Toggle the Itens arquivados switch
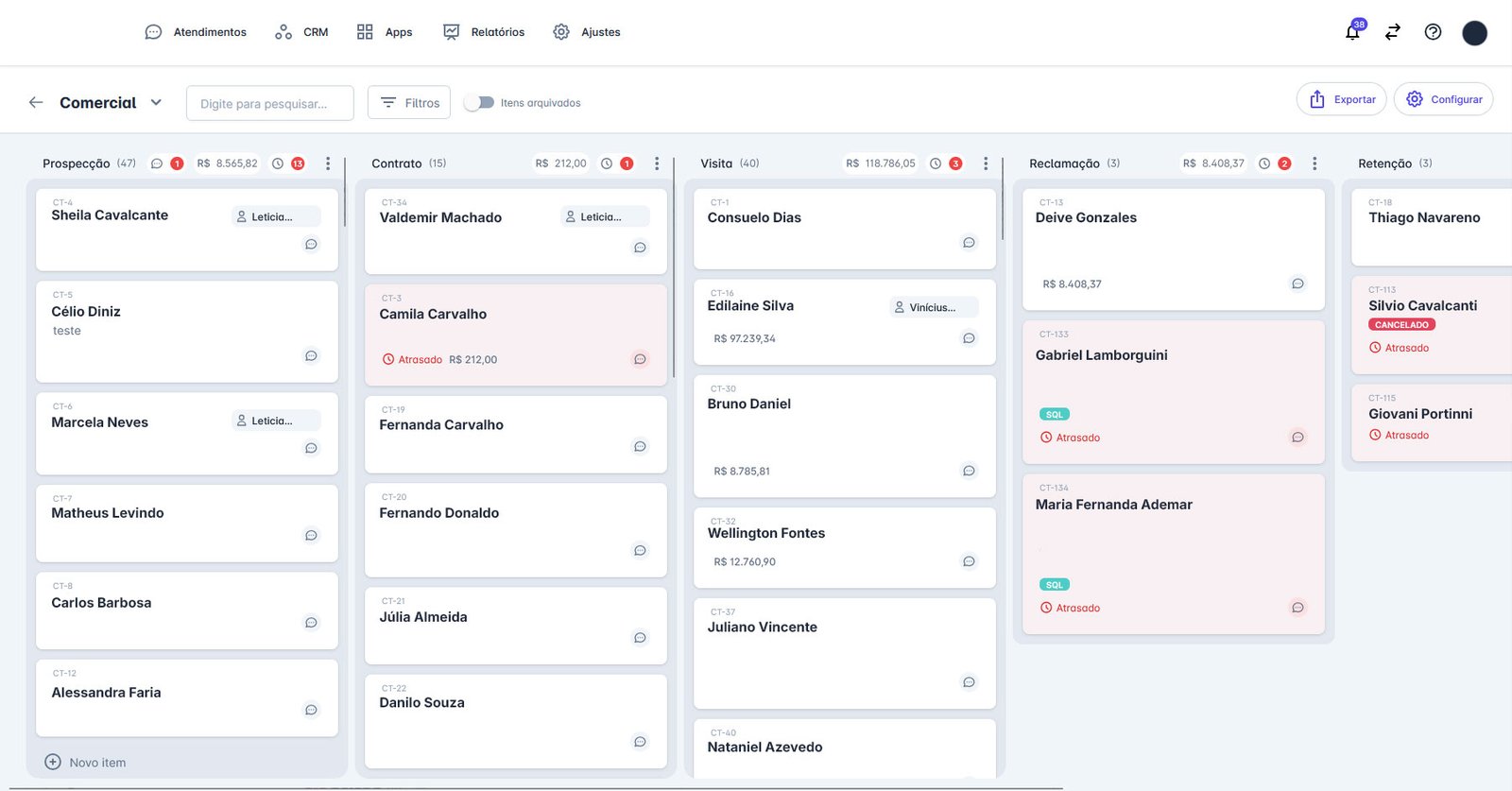1512x791 pixels. pyautogui.click(x=479, y=102)
